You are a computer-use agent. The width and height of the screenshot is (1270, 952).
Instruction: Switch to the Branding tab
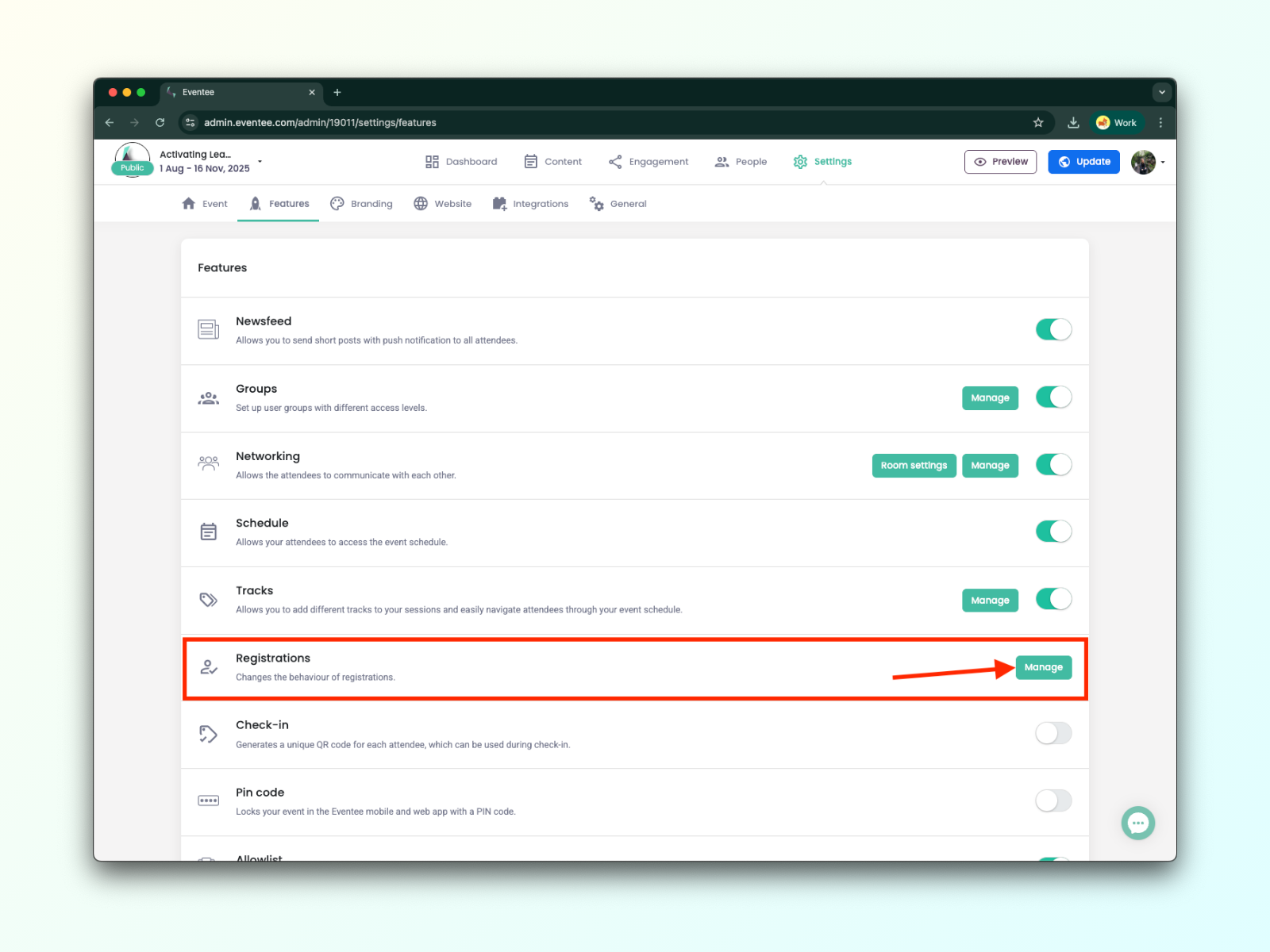coord(361,204)
